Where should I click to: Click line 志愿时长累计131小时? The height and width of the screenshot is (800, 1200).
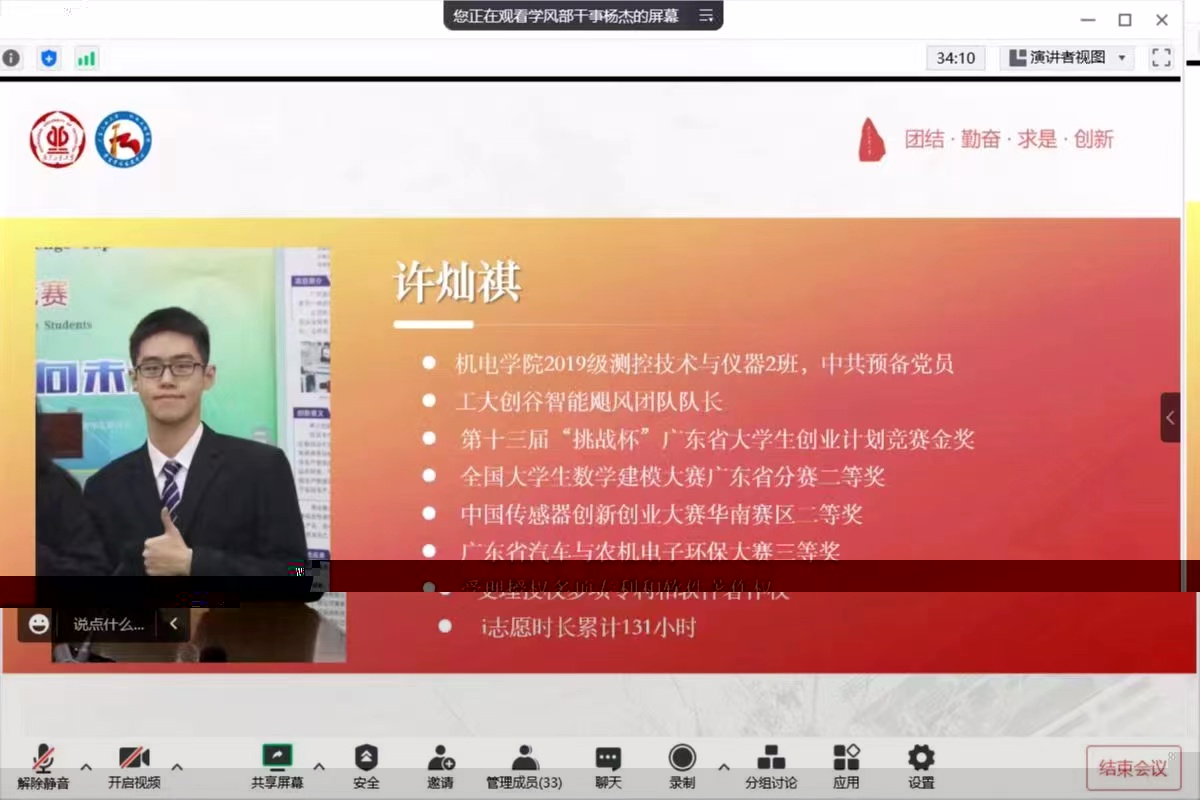[x=588, y=627]
